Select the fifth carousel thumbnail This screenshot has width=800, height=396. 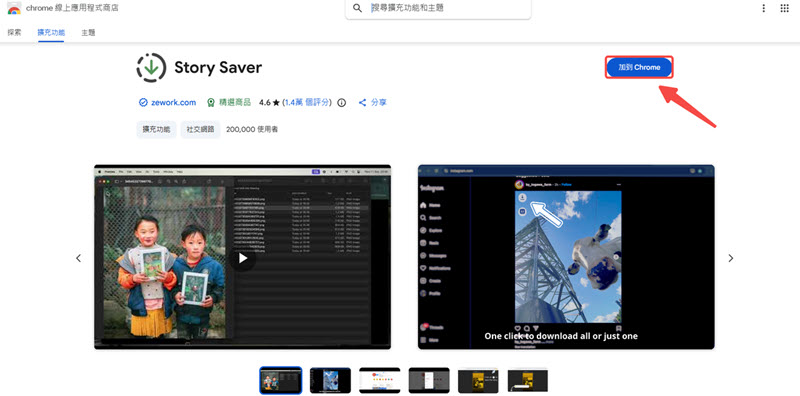(478, 381)
